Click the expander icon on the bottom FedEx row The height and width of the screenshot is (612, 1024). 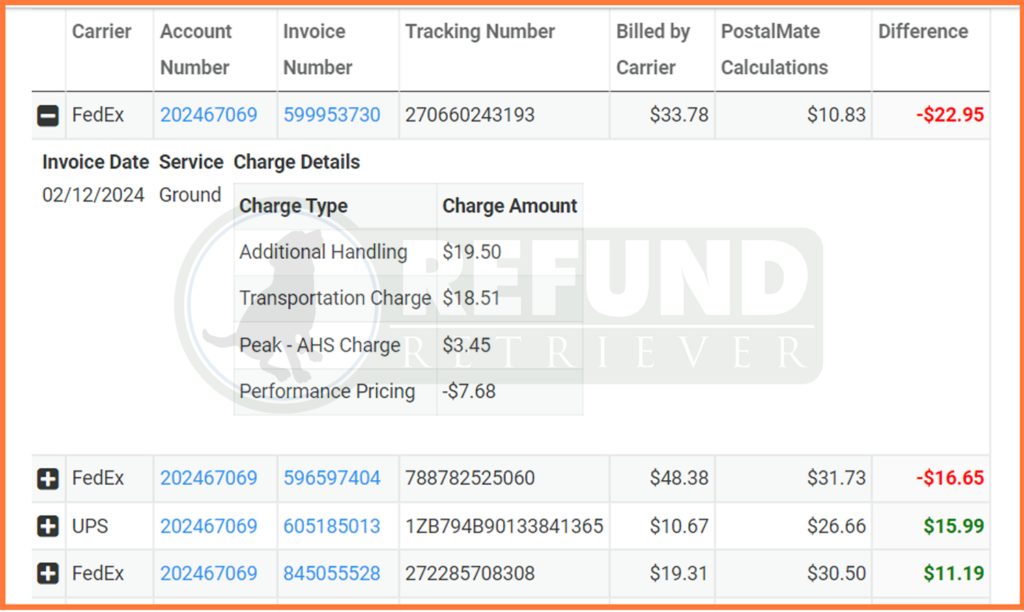tap(47, 573)
